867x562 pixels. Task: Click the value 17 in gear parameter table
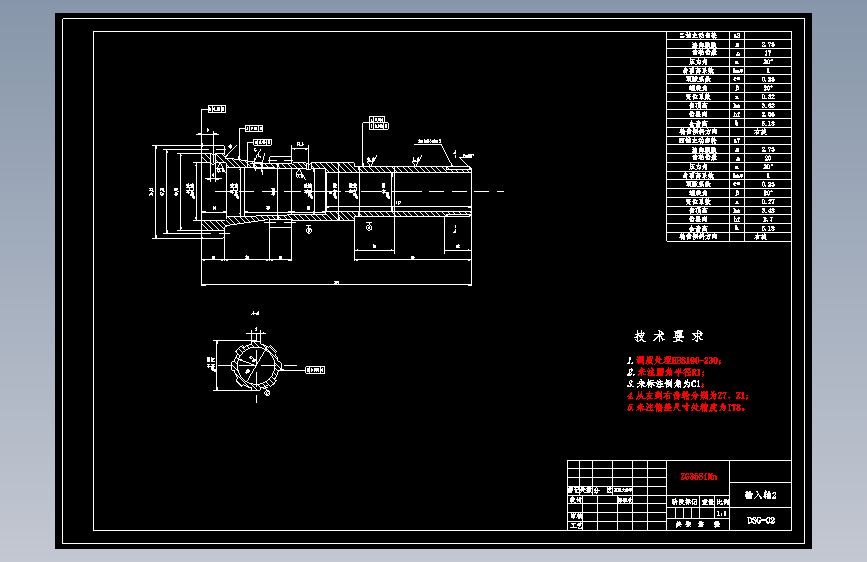click(767, 53)
